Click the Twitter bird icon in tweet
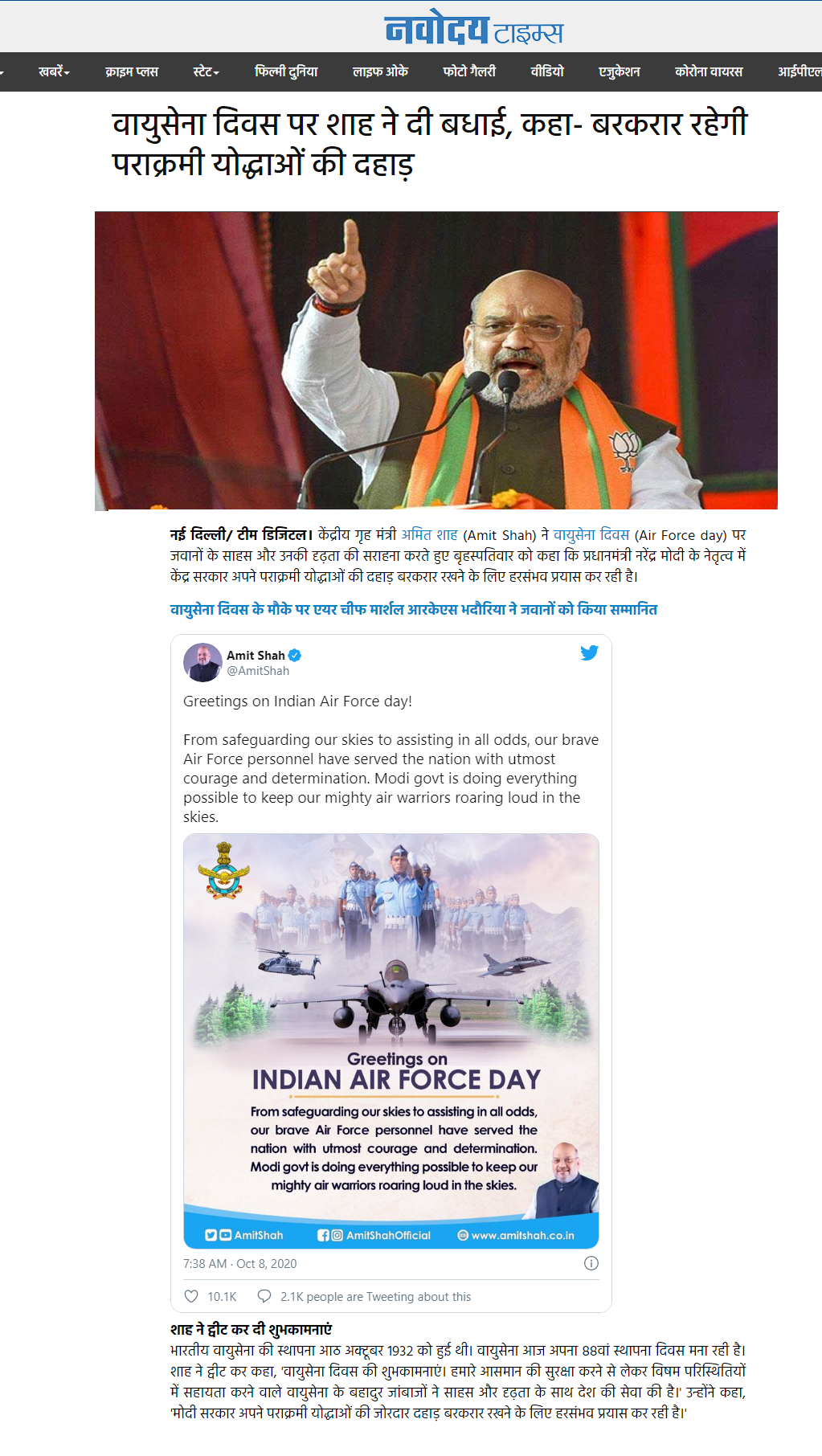 tap(589, 652)
